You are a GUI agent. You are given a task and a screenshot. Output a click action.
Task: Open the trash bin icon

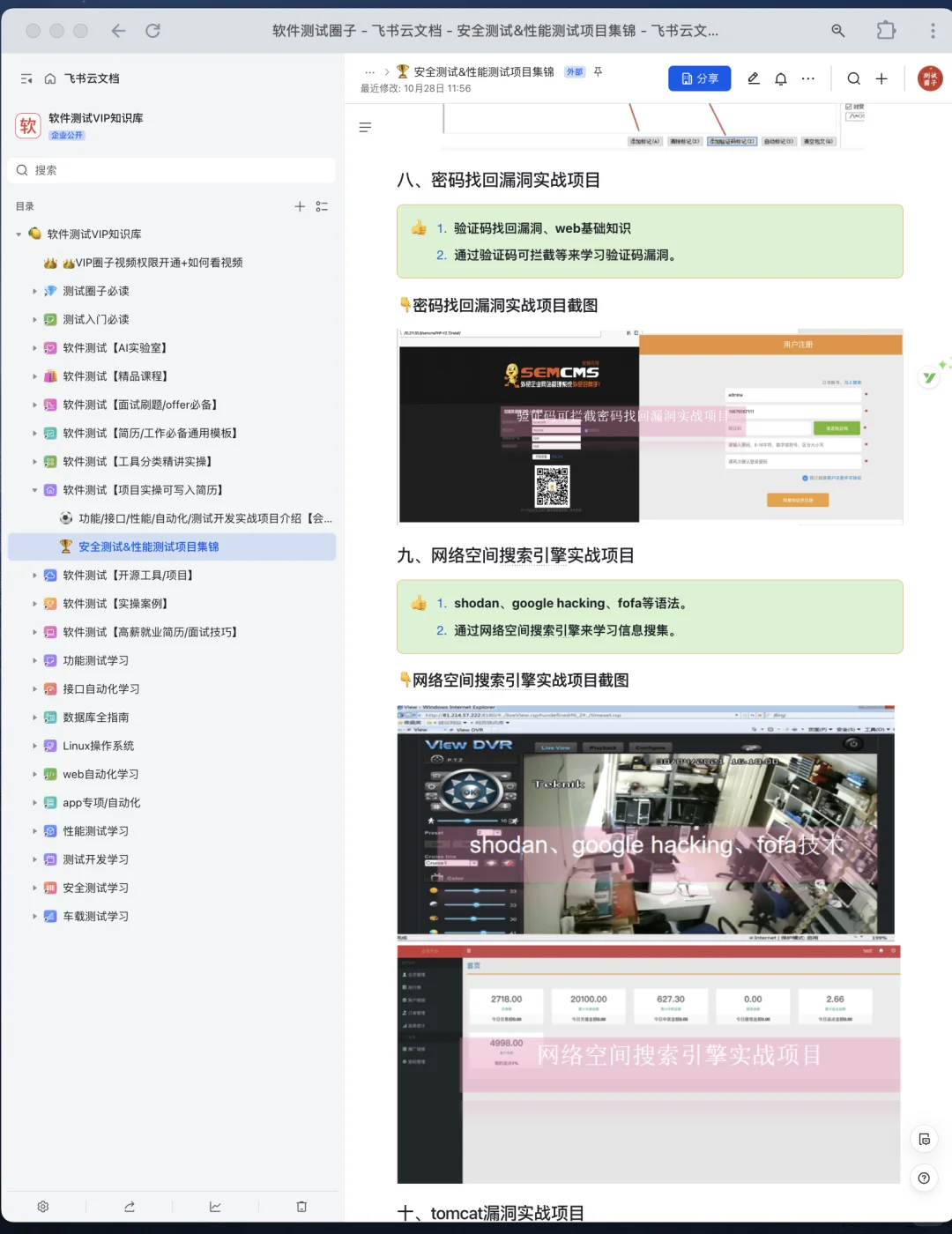(301, 1207)
